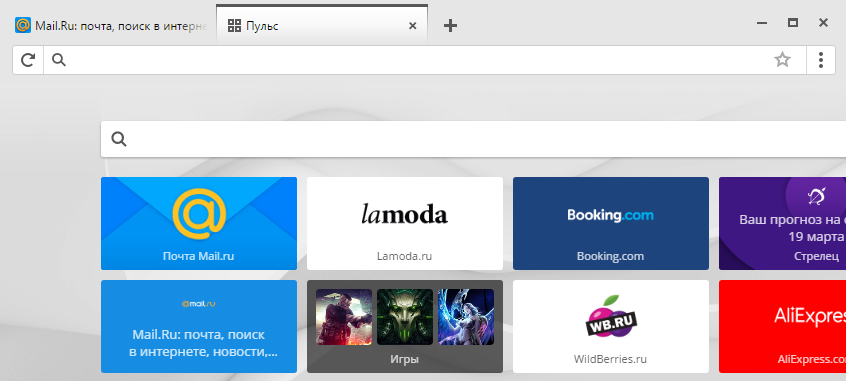Open the Почта Mail.ru tile
Viewport: 846px width, 381px height.
coord(199,223)
